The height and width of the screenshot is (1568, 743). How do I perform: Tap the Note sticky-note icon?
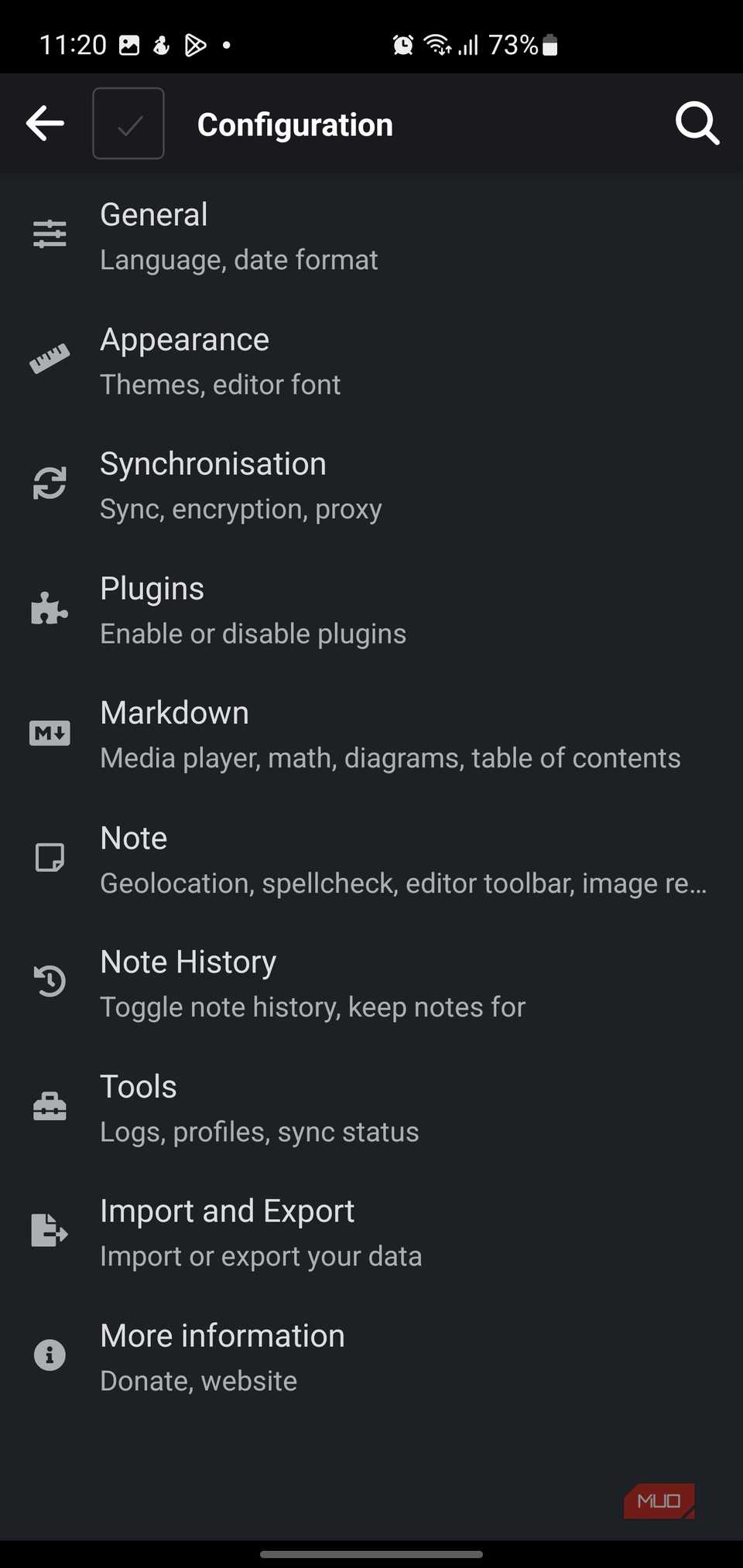pos(50,857)
